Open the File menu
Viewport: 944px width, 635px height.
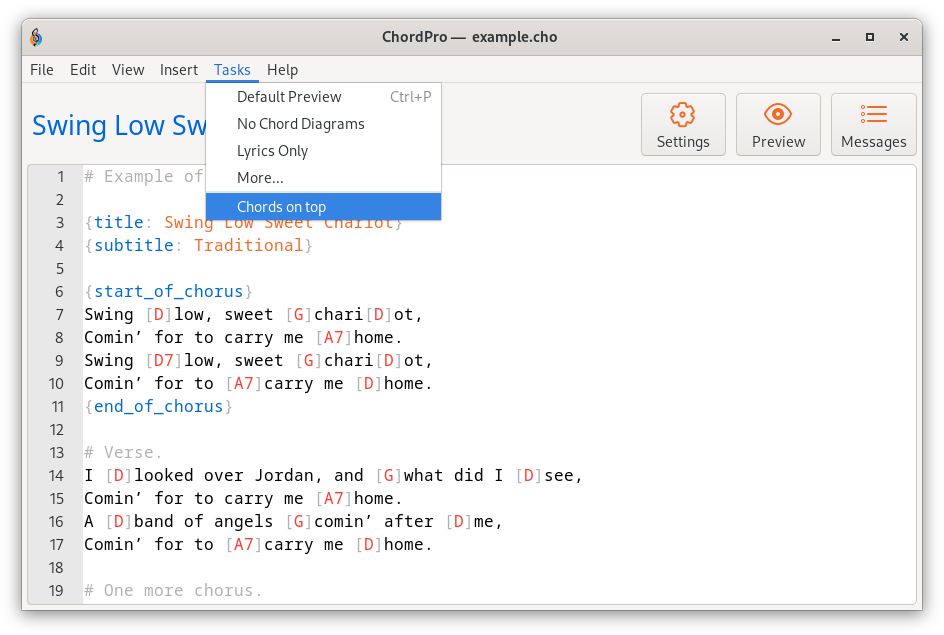pos(42,70)
